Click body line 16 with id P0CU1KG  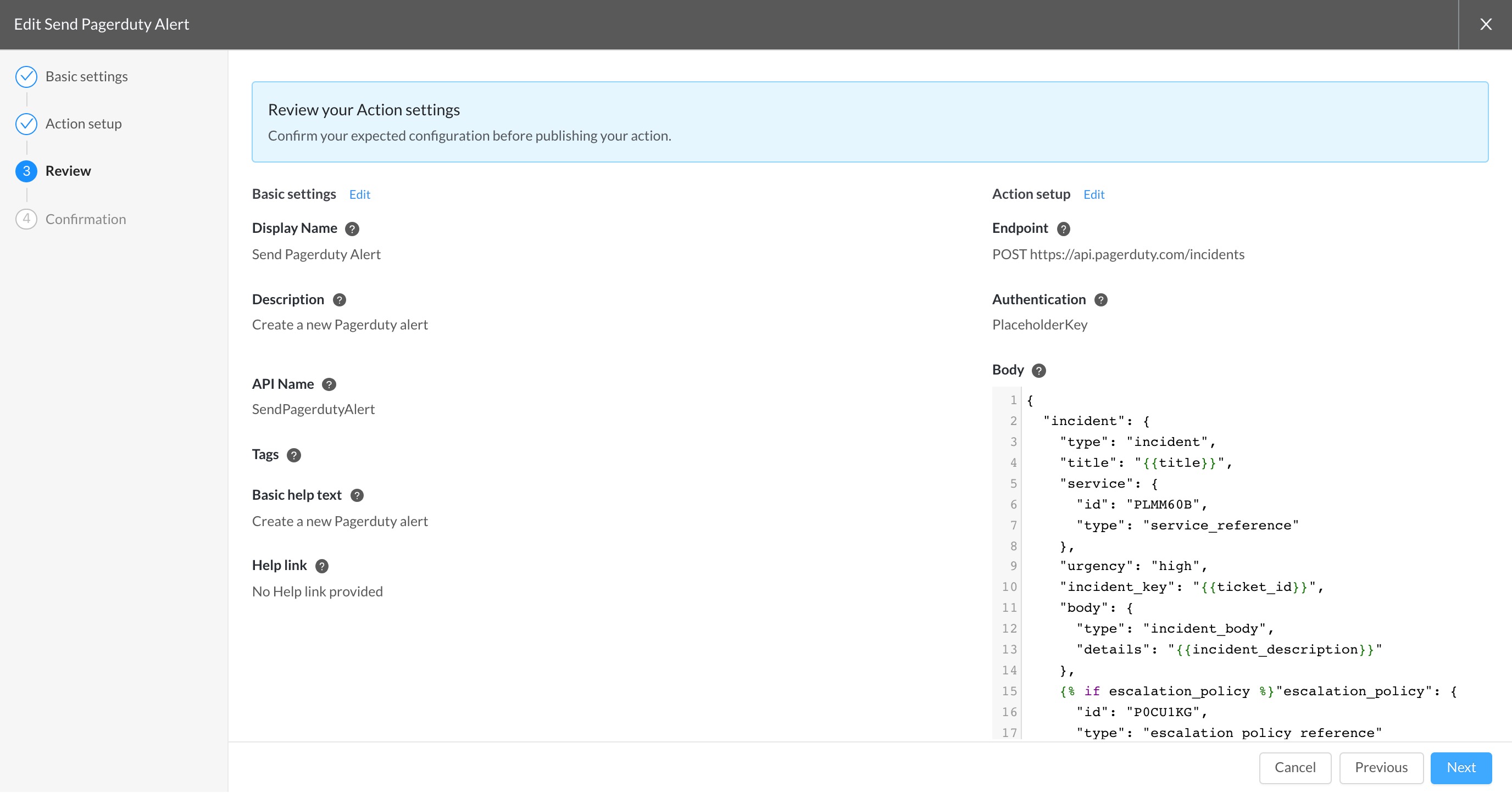coord(1142,712)
